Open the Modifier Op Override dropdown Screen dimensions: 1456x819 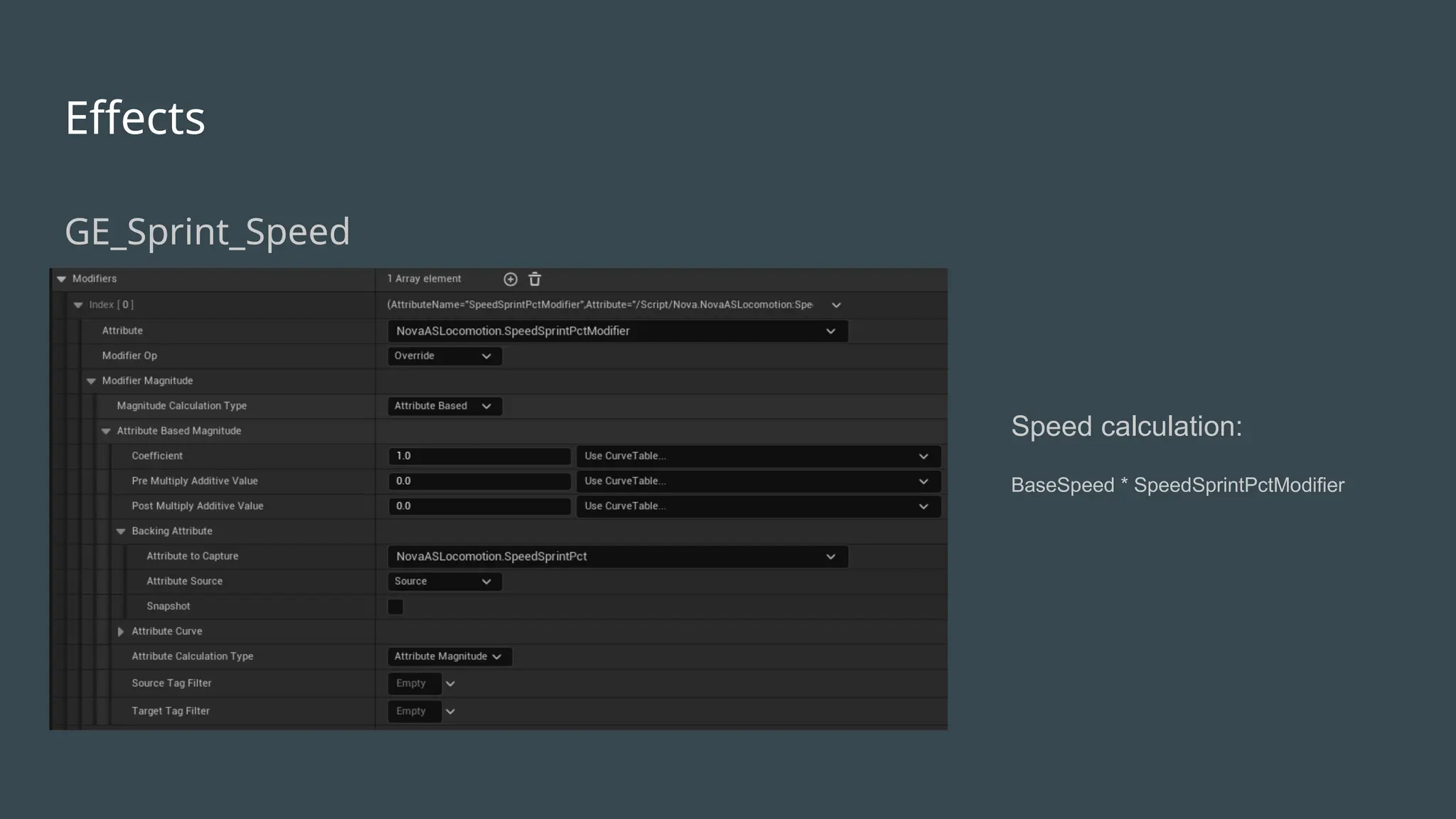point(444,356)
